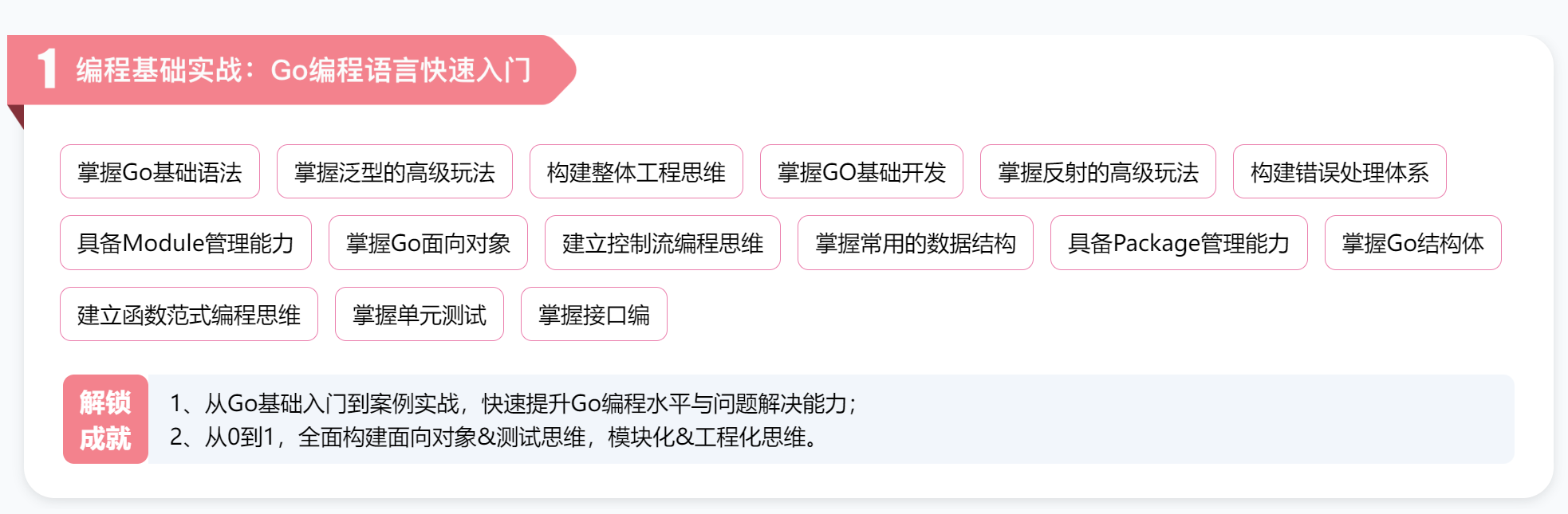The image size is (1568, 514).
Task: Click the 具备Module管理能力 tag
Action: pyautogui.click(x=185, y=243)
